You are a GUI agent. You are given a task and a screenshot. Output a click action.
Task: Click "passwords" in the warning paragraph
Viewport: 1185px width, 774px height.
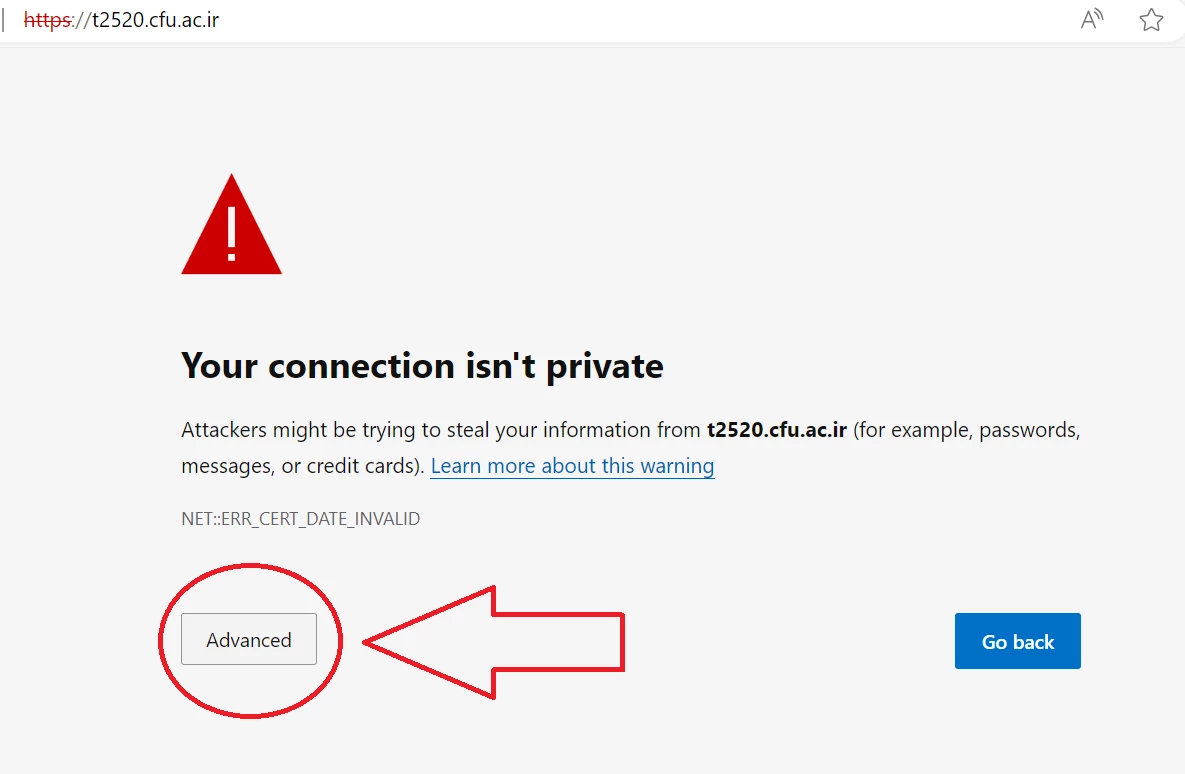pyautogui.click(x=1029, y=430)
